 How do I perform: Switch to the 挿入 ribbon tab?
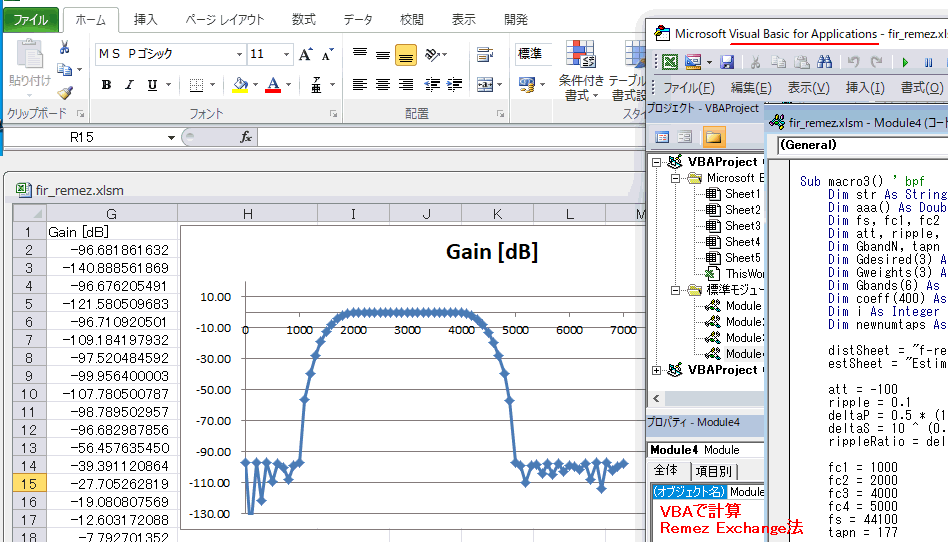pos(145,19)
